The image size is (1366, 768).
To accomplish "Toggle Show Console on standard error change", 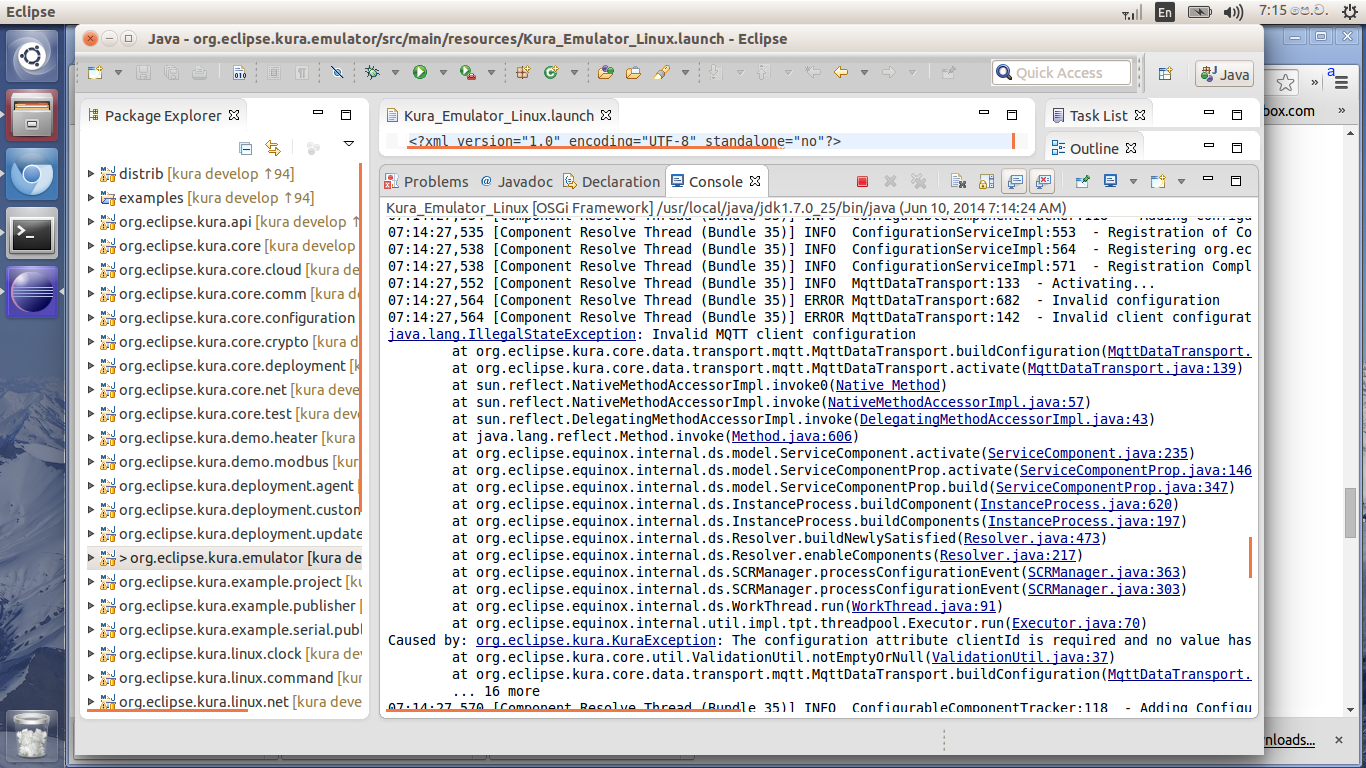I will [1042, 182].
